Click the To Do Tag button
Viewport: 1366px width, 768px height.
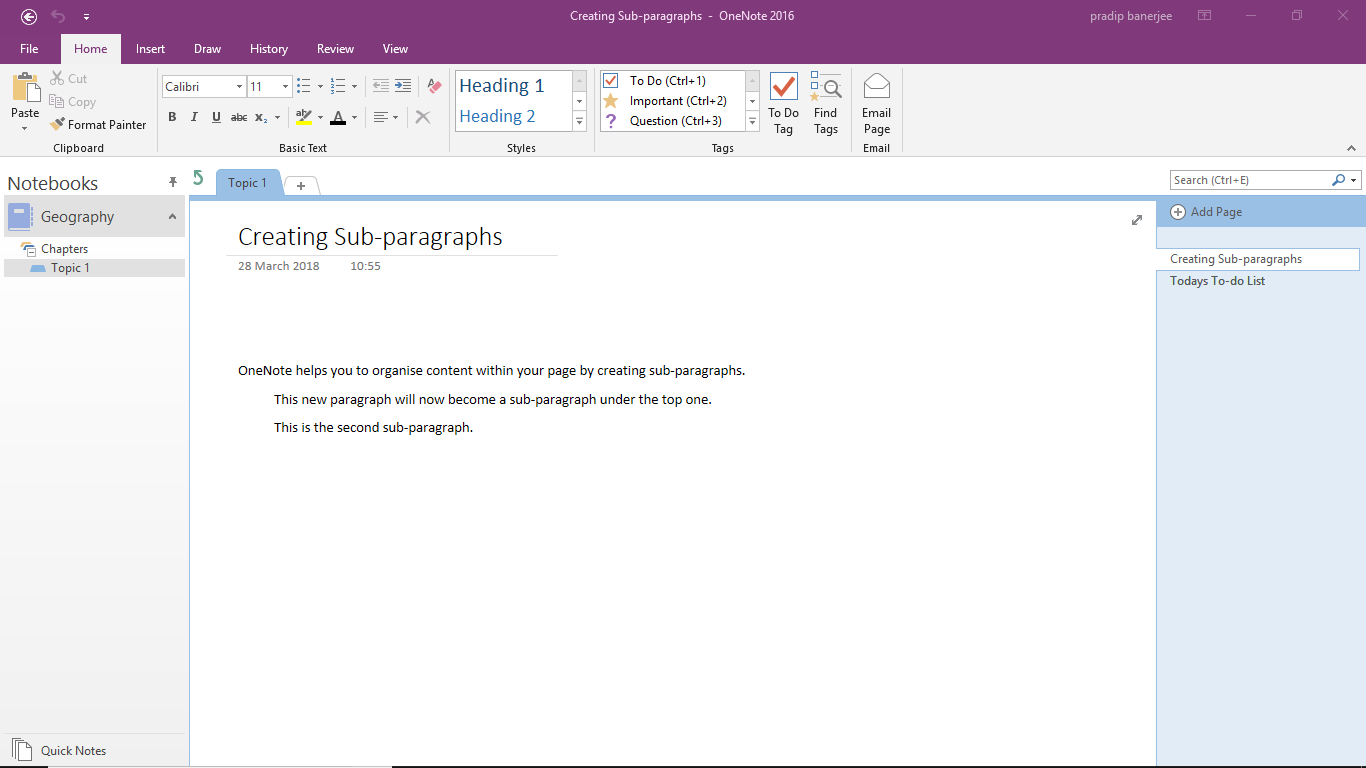[784, 104]
